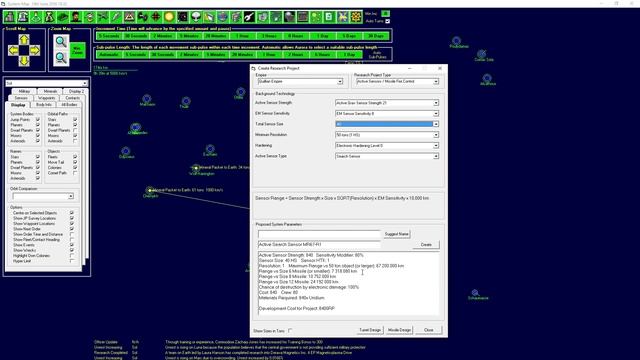Click the upper magnifier zoom icon

coord(61,42)
